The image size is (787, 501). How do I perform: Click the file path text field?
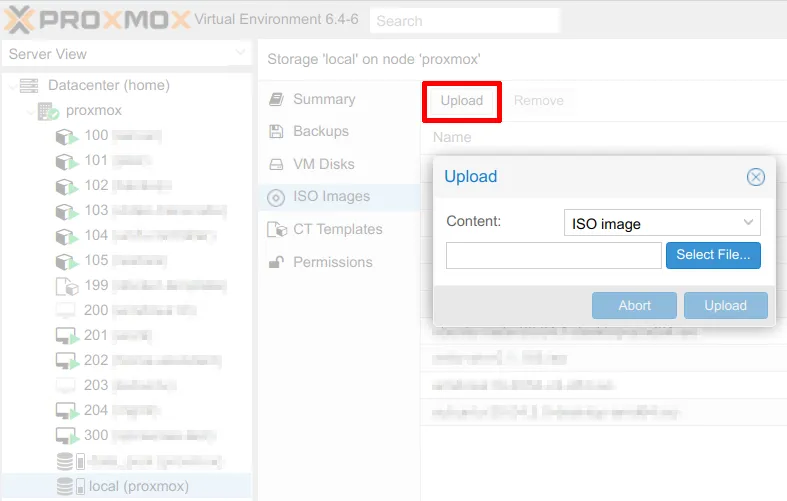(553, 255)
